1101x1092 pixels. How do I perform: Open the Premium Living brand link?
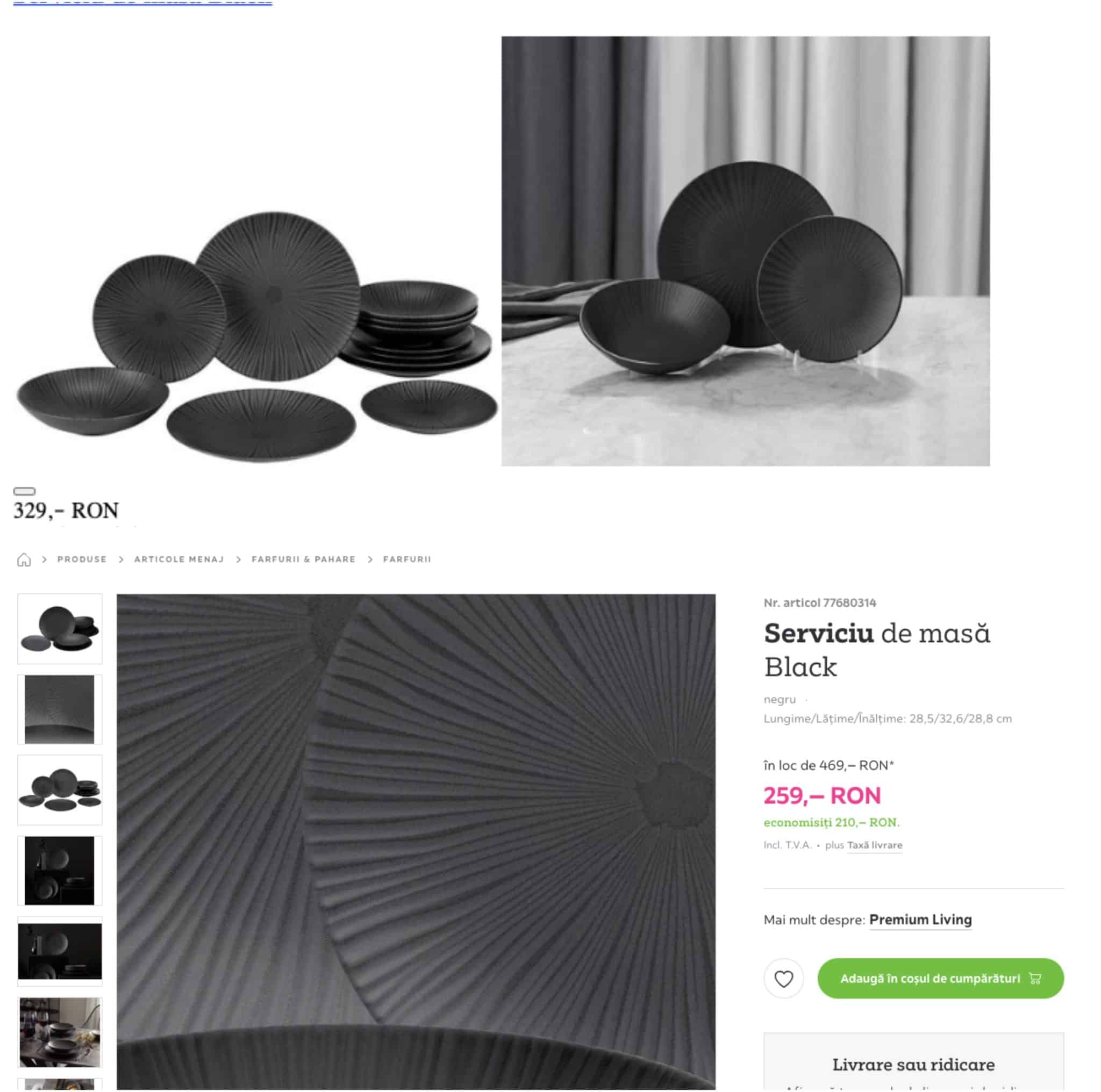920,920
